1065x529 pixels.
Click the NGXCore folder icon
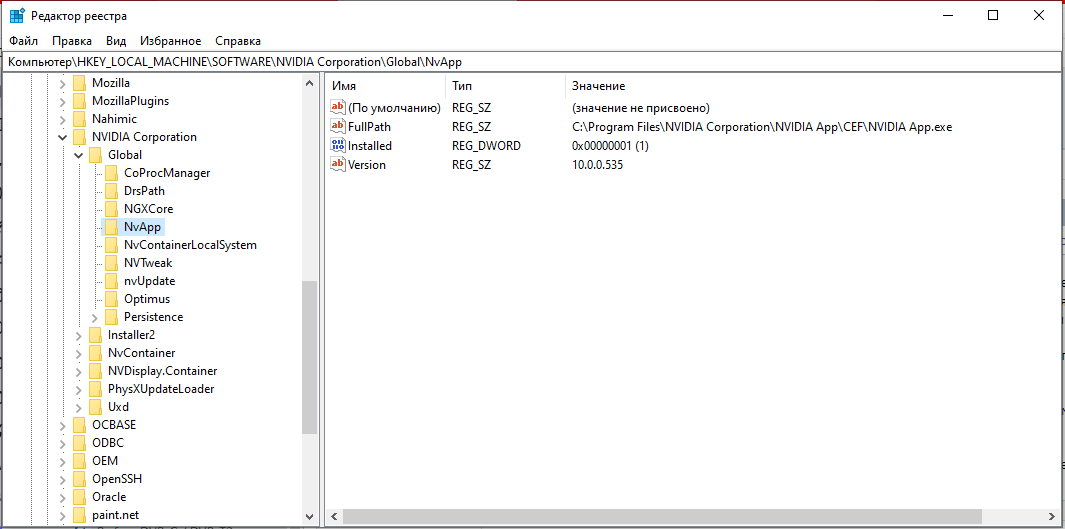point(112,209)
